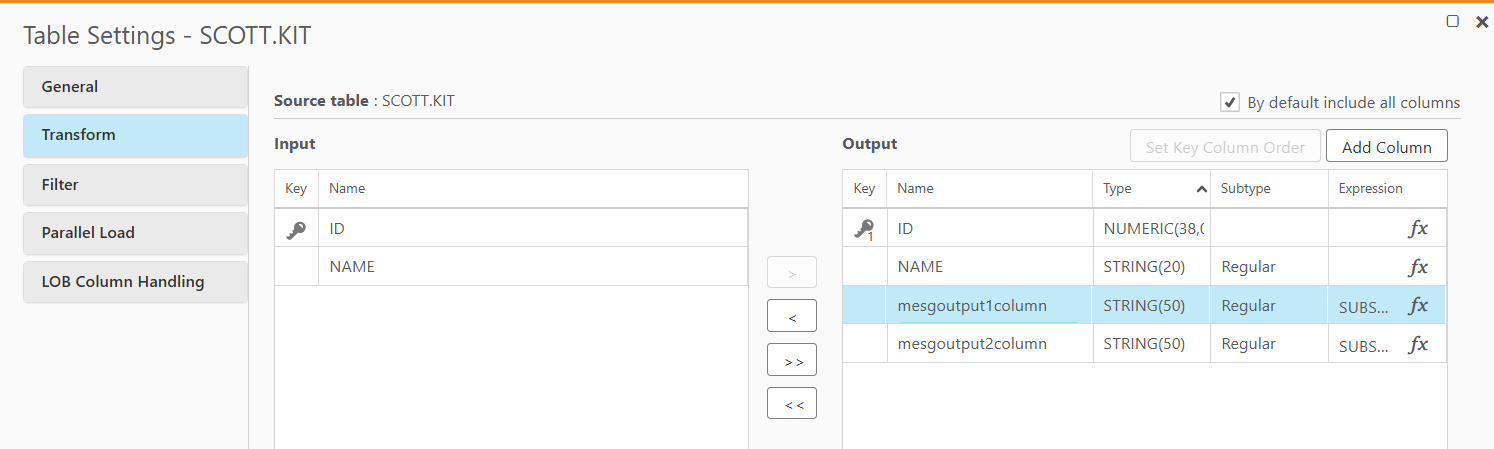Click the Add Column button

tap(1386, 146)
